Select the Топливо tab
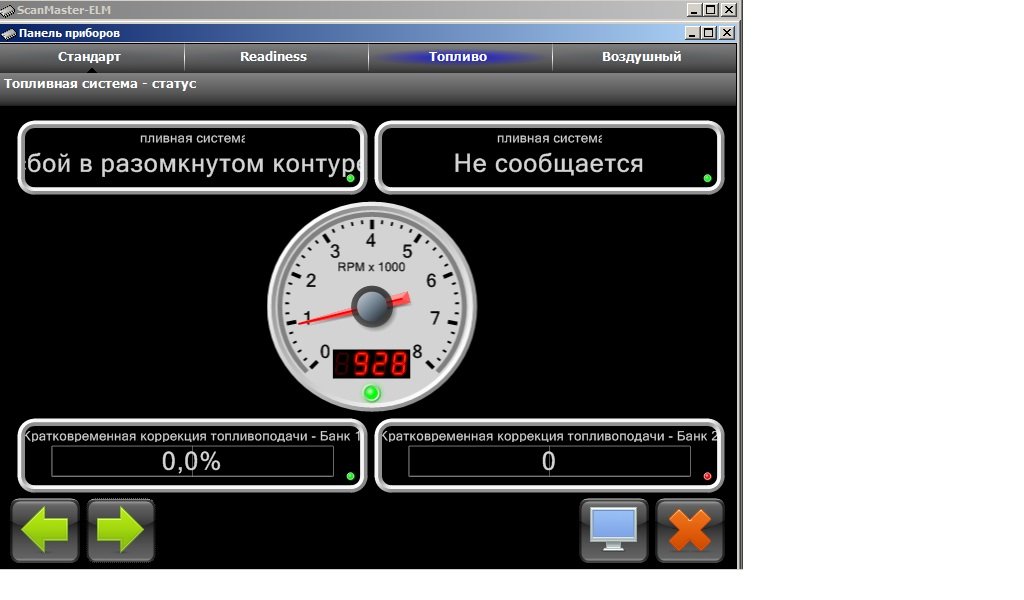This screenshot has width=1024, height=600. (458, 57)
